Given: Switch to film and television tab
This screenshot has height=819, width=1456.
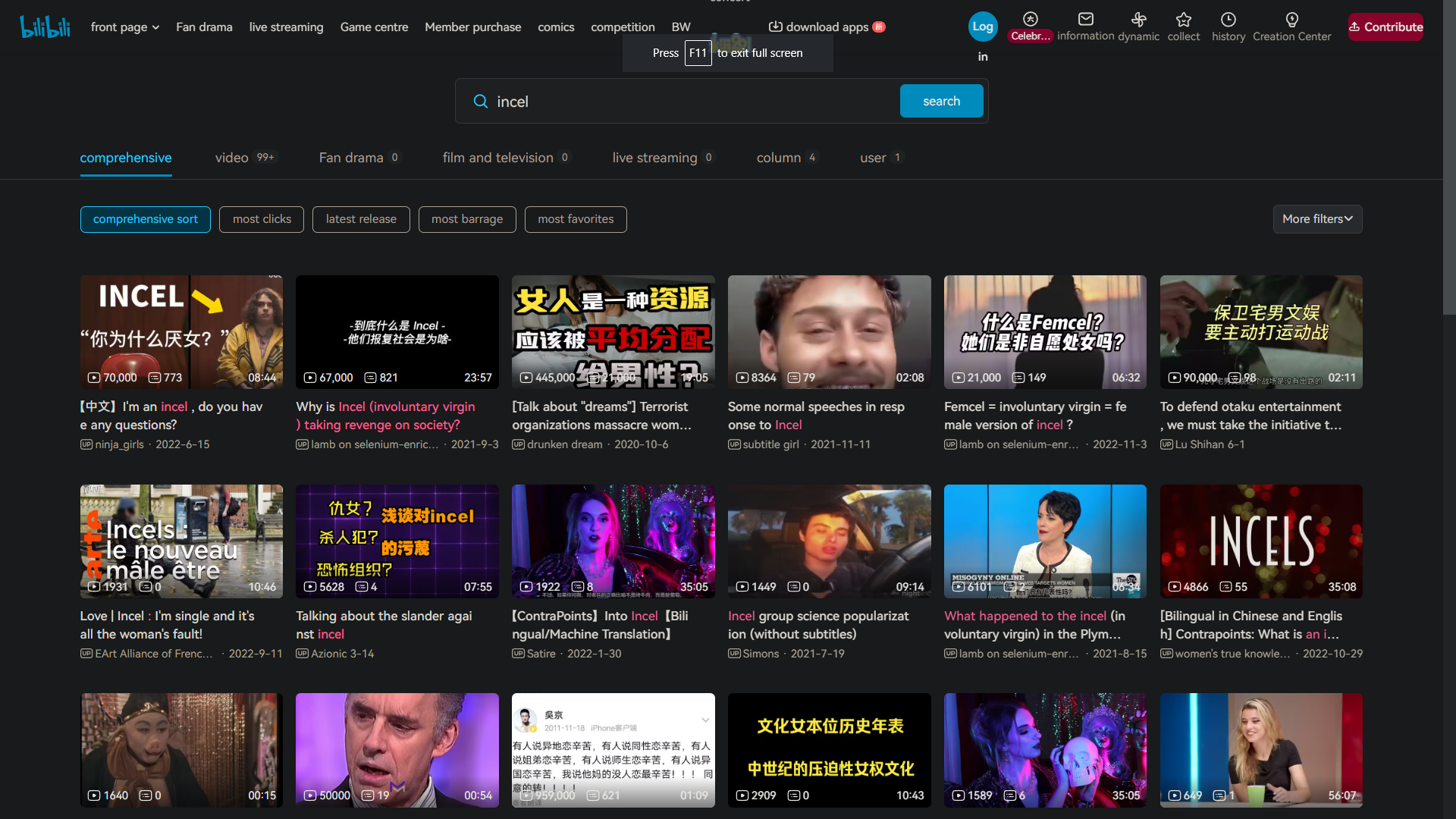Looking at the screenshot, I should pyautogui.click(x=506, y=158).
